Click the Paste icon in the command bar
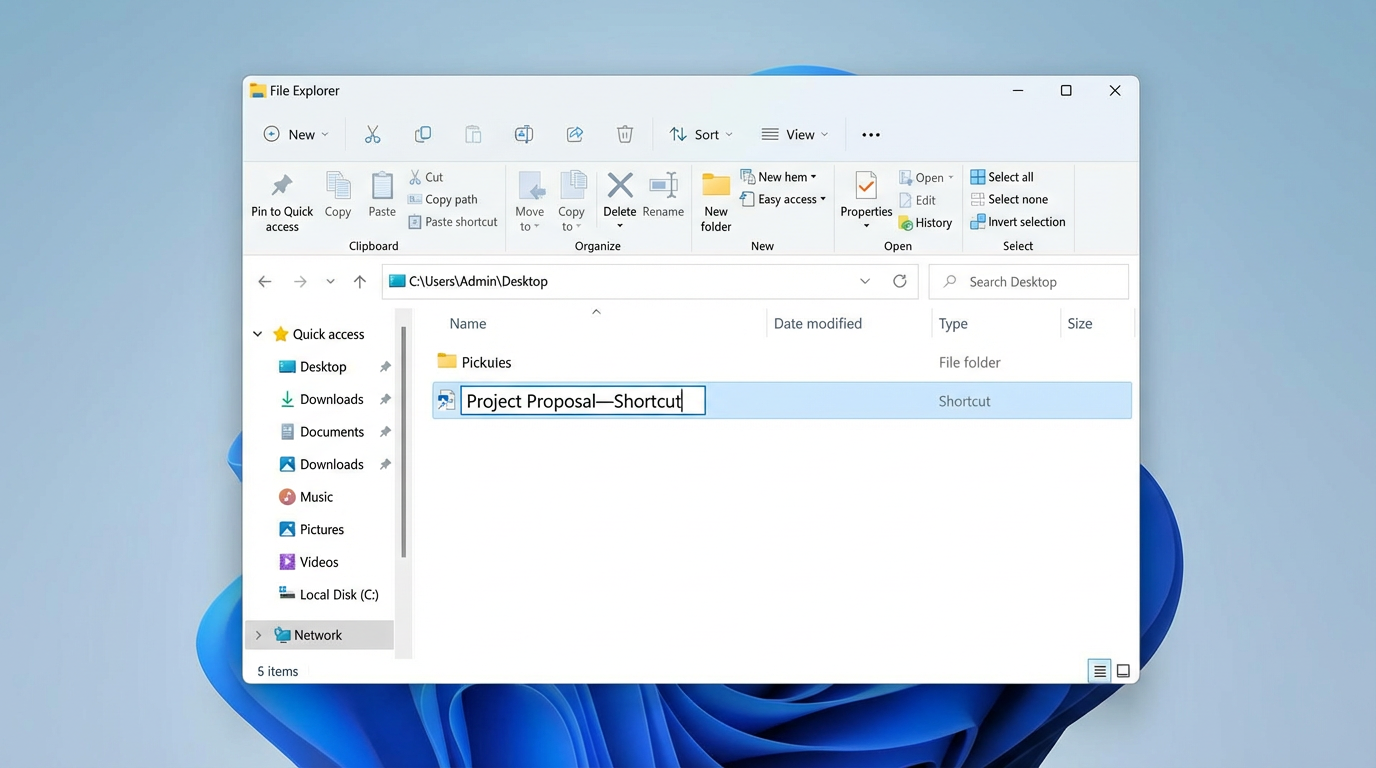Viewport: 1376px width, 768px height. click(473, 133)
